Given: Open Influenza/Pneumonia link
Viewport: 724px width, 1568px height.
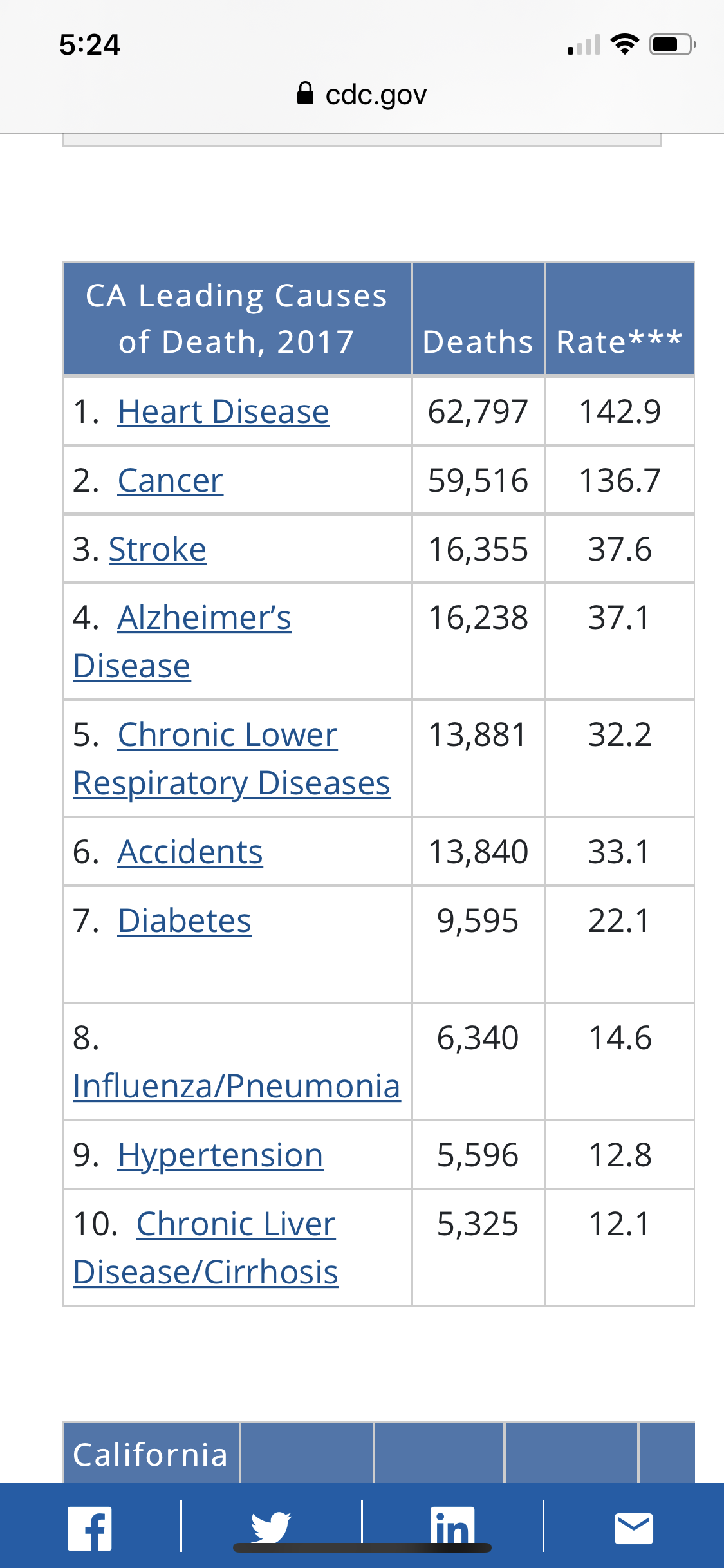Looking at the screenshot, I should click(x=236, y=1087).
